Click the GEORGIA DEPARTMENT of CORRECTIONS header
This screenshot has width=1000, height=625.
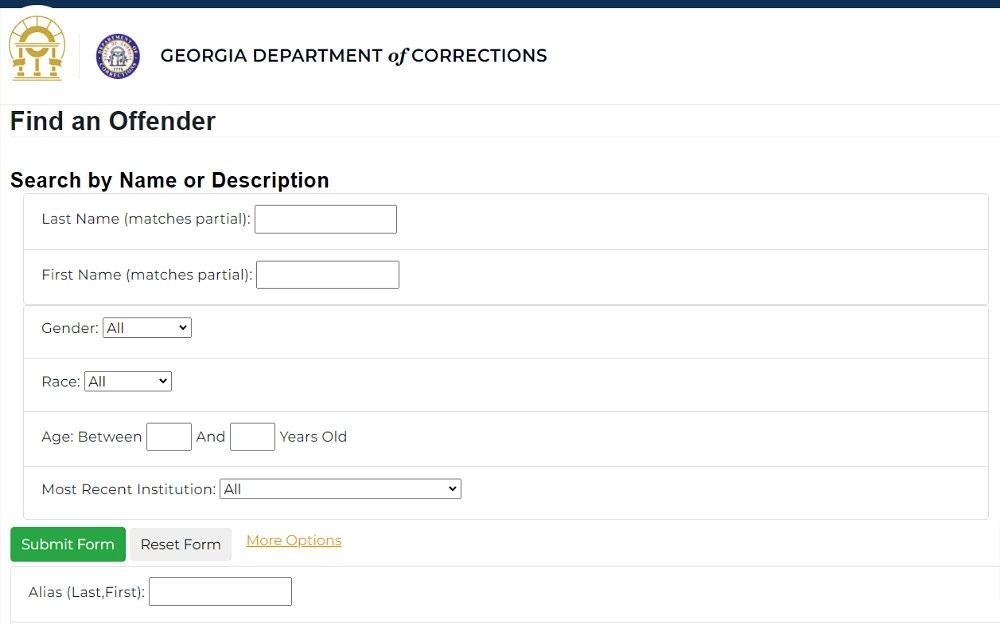[353, 56]
